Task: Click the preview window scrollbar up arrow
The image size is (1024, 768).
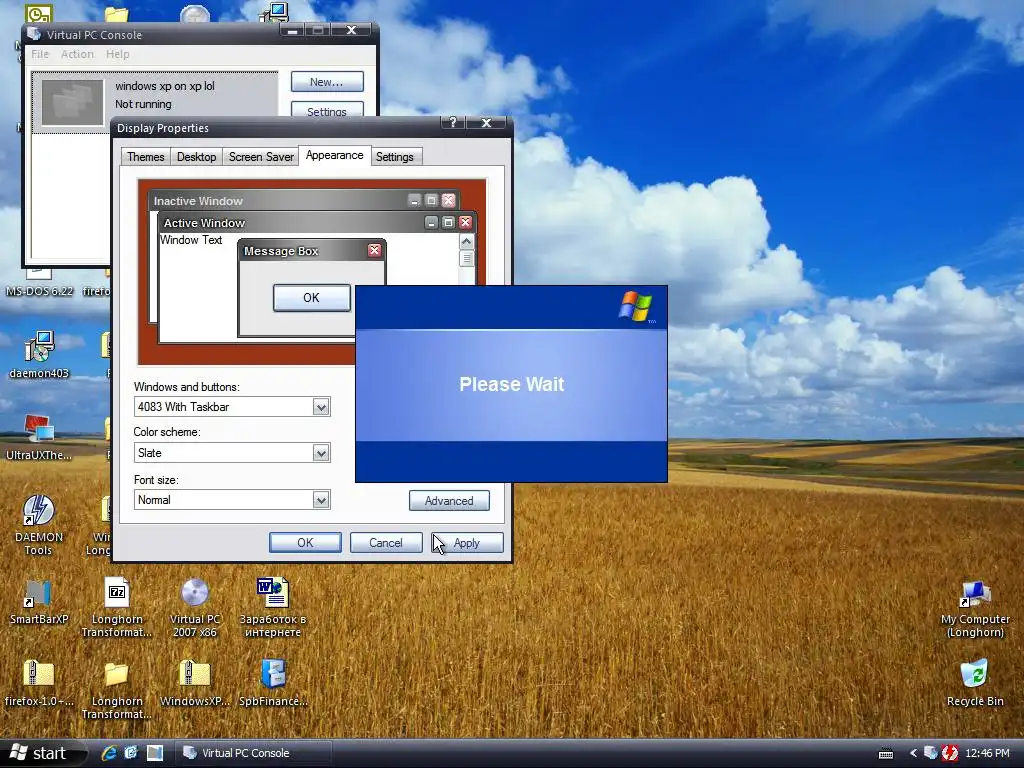Action: tap(466, 242)
